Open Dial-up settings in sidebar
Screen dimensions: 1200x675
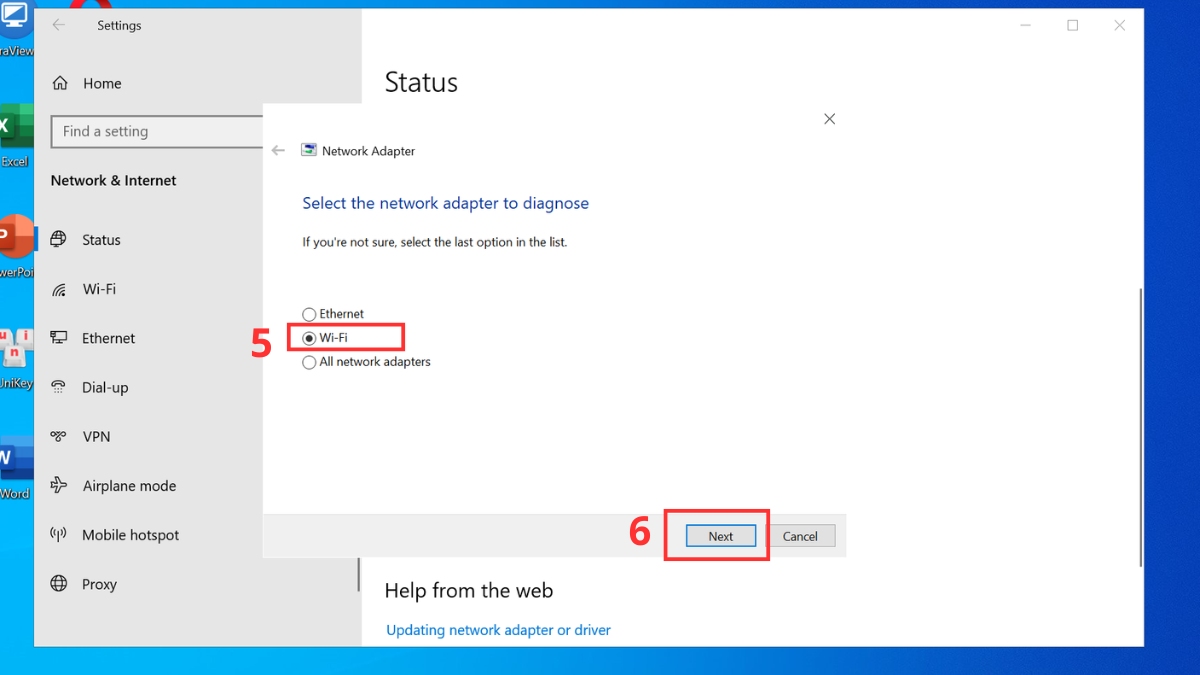[105, 387]
